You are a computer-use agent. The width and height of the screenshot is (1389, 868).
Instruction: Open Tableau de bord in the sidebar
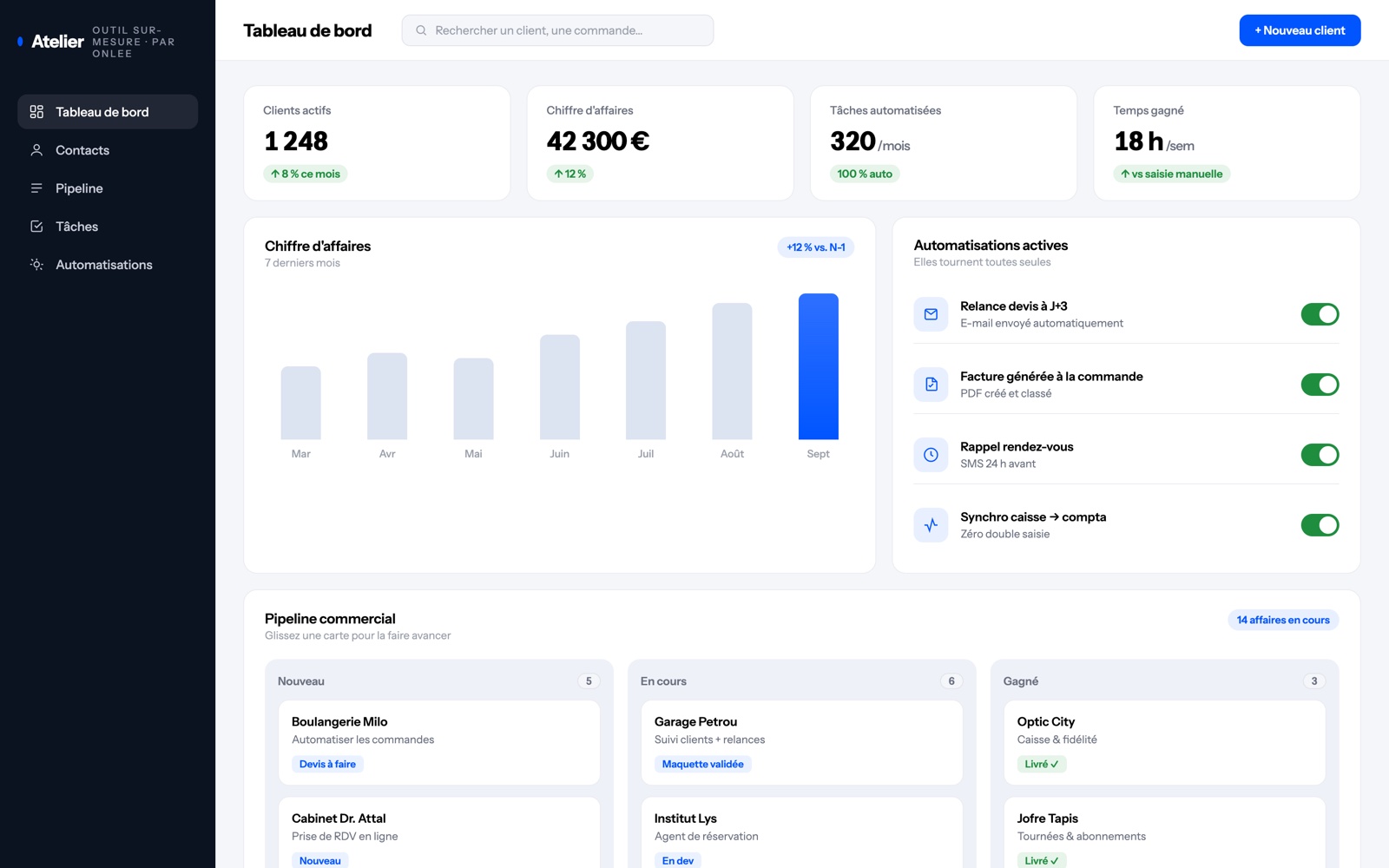[x=108, y=112]
